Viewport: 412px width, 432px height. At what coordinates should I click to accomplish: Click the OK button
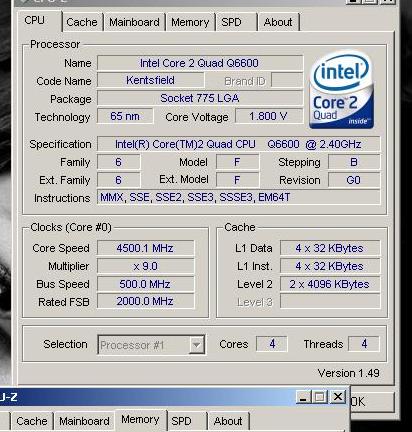[372, 402]
